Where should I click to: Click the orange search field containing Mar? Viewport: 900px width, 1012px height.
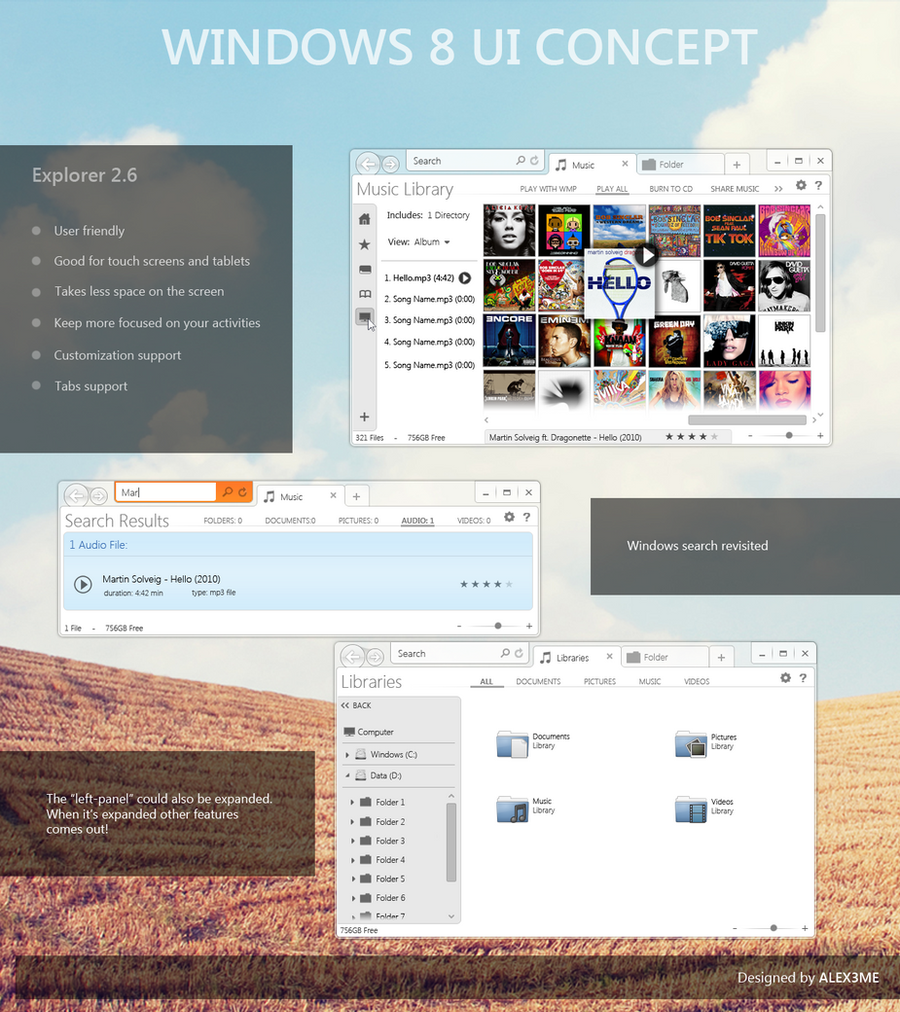click(x=166, y=492)
